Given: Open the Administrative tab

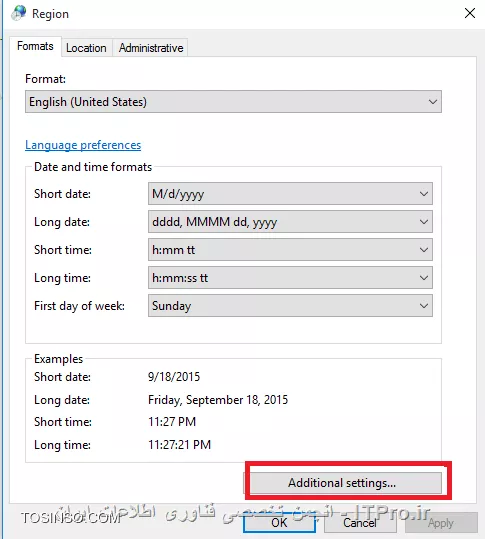Looking at the screenshot, I should coord(151,48).
